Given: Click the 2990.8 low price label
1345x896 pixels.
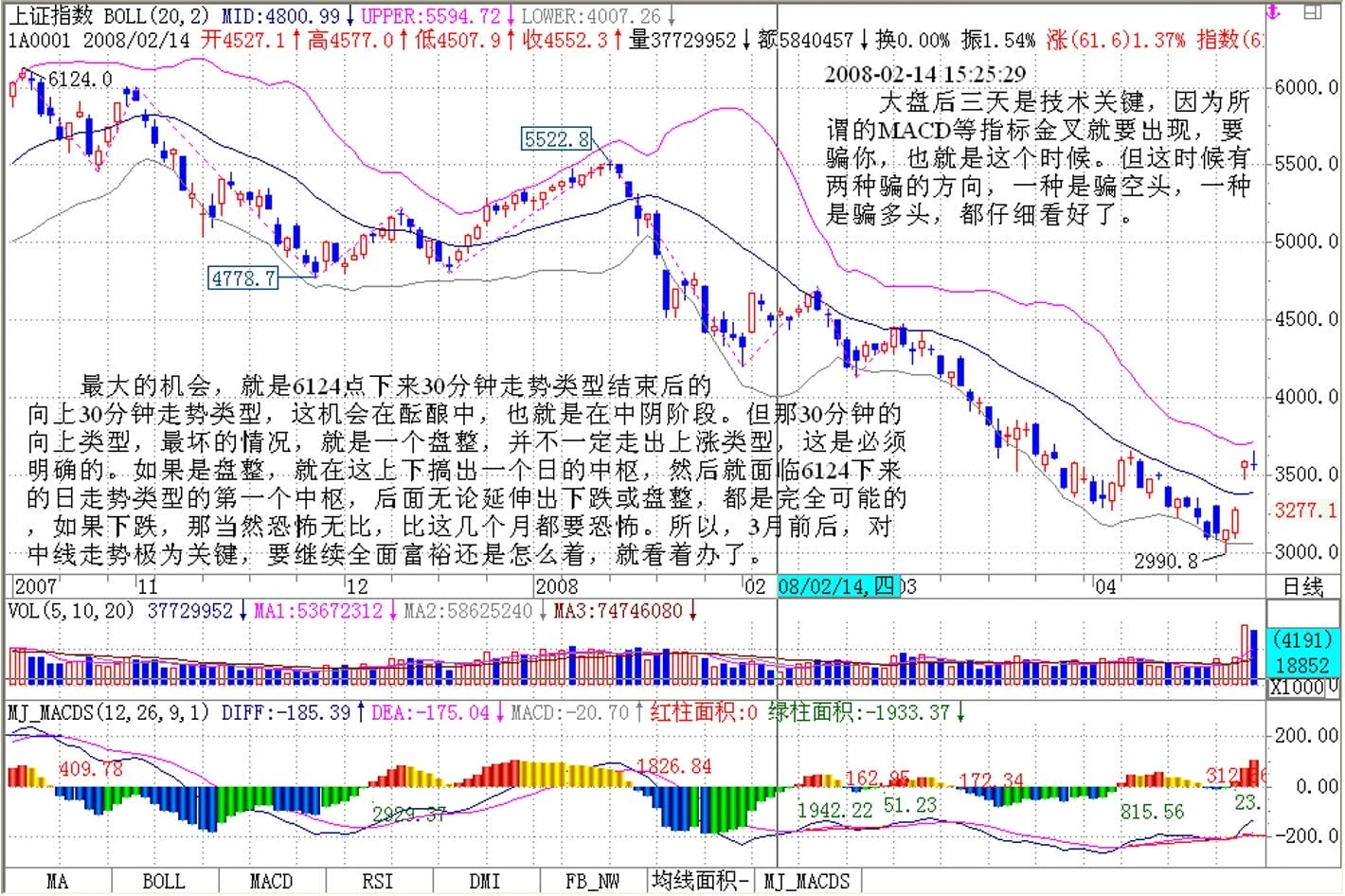Looking at the screenshot, I should pos(1166,562).
